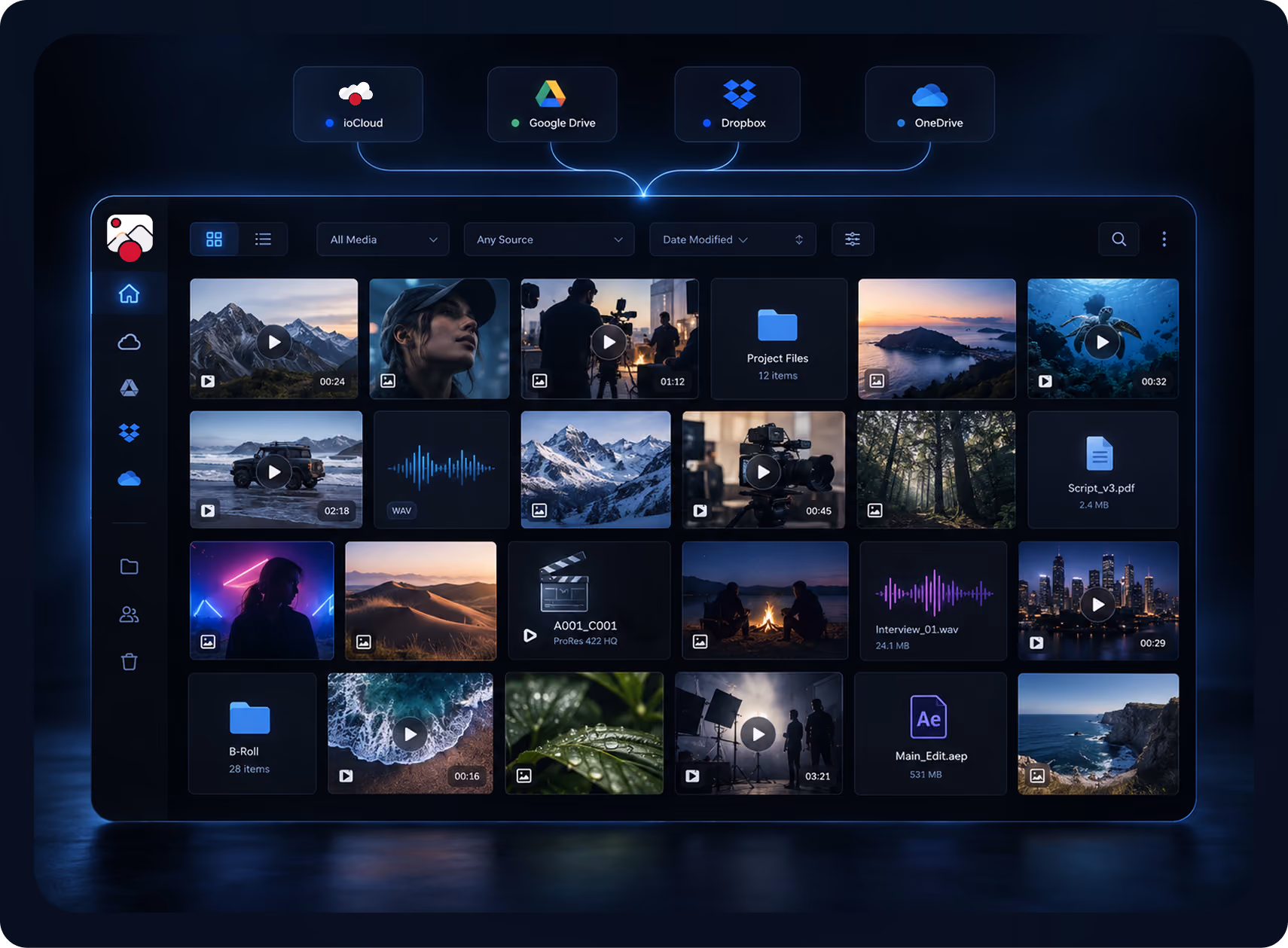1288x948 pixels.
Task: Open the Project Files folder
Action: tap(778, 339)
